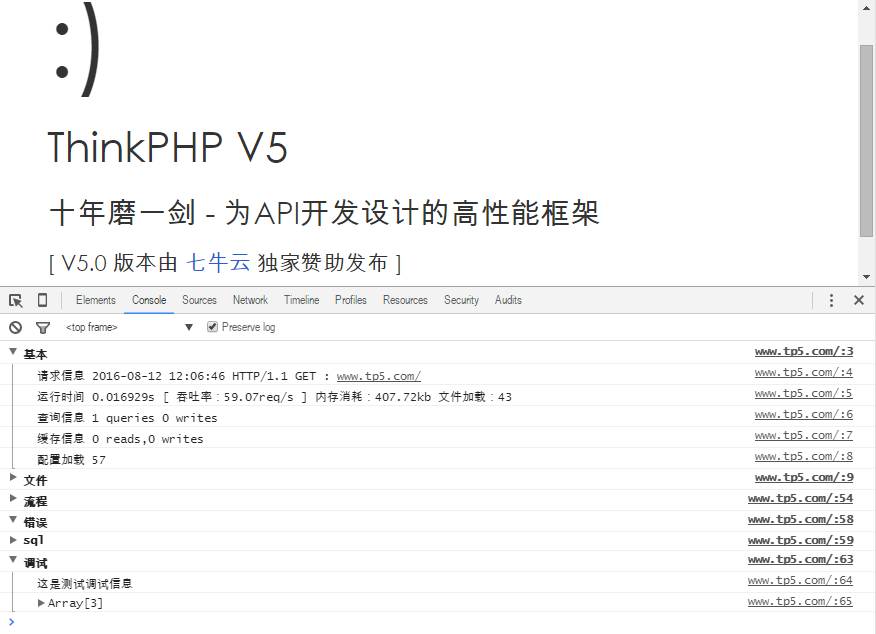Open source link www.tp5.com/:63
876x634 pixels.
click(x=801, y=559)
